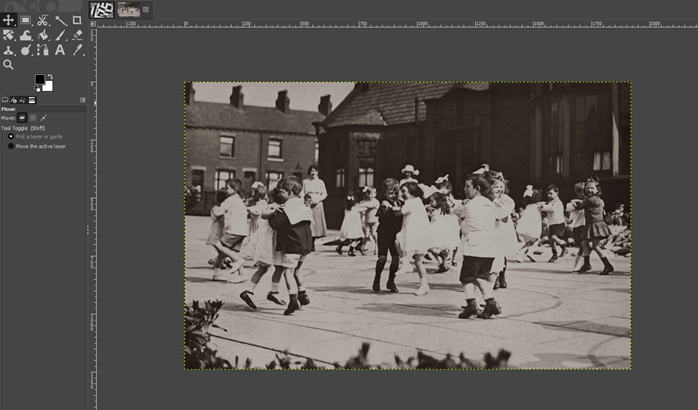Close the sepia photo image tab
The image size is (698, 410).
[x=146, y=9]
